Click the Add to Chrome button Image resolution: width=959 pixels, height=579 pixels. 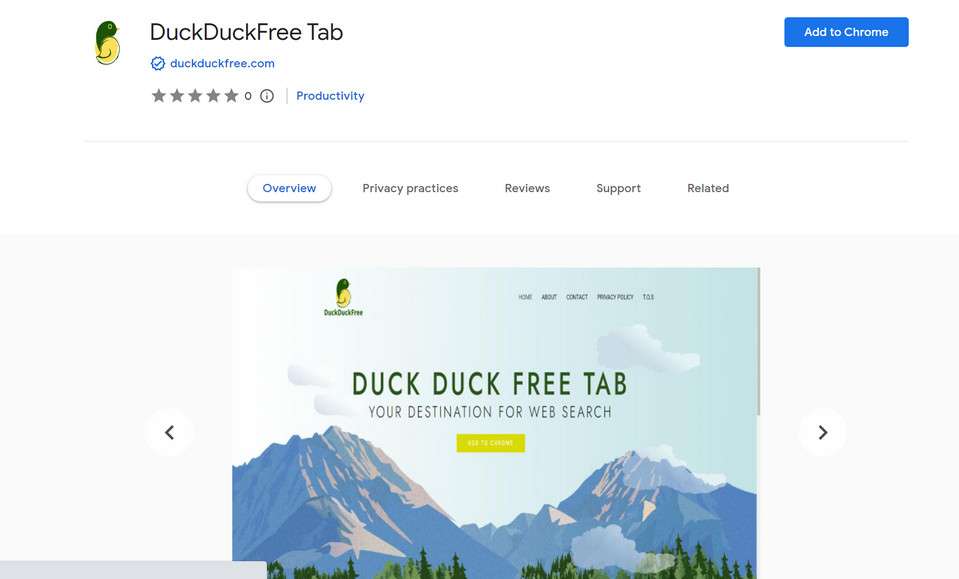pyautogui.click(x=846, y=32)
